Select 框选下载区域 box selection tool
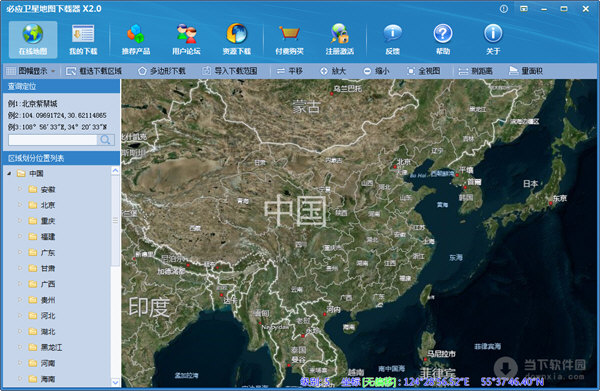Viewport: 600px width, 391px height. coord(94,71)
